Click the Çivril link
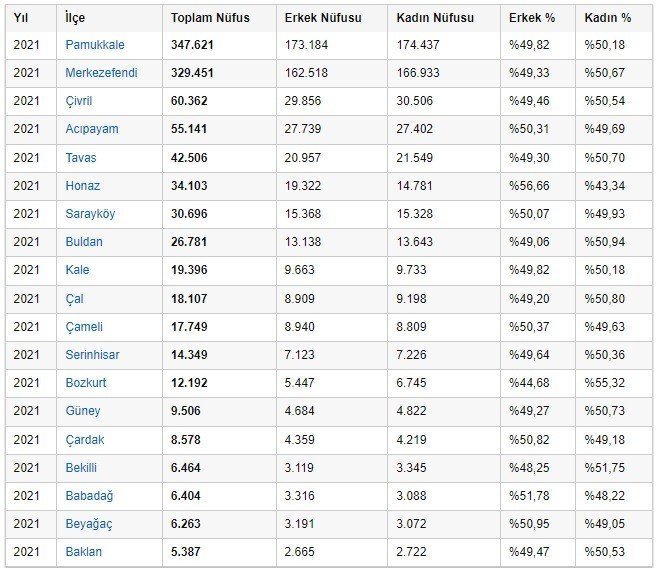Image resolution: width=658 pixels, height=568 pixels. pos(78,101)
